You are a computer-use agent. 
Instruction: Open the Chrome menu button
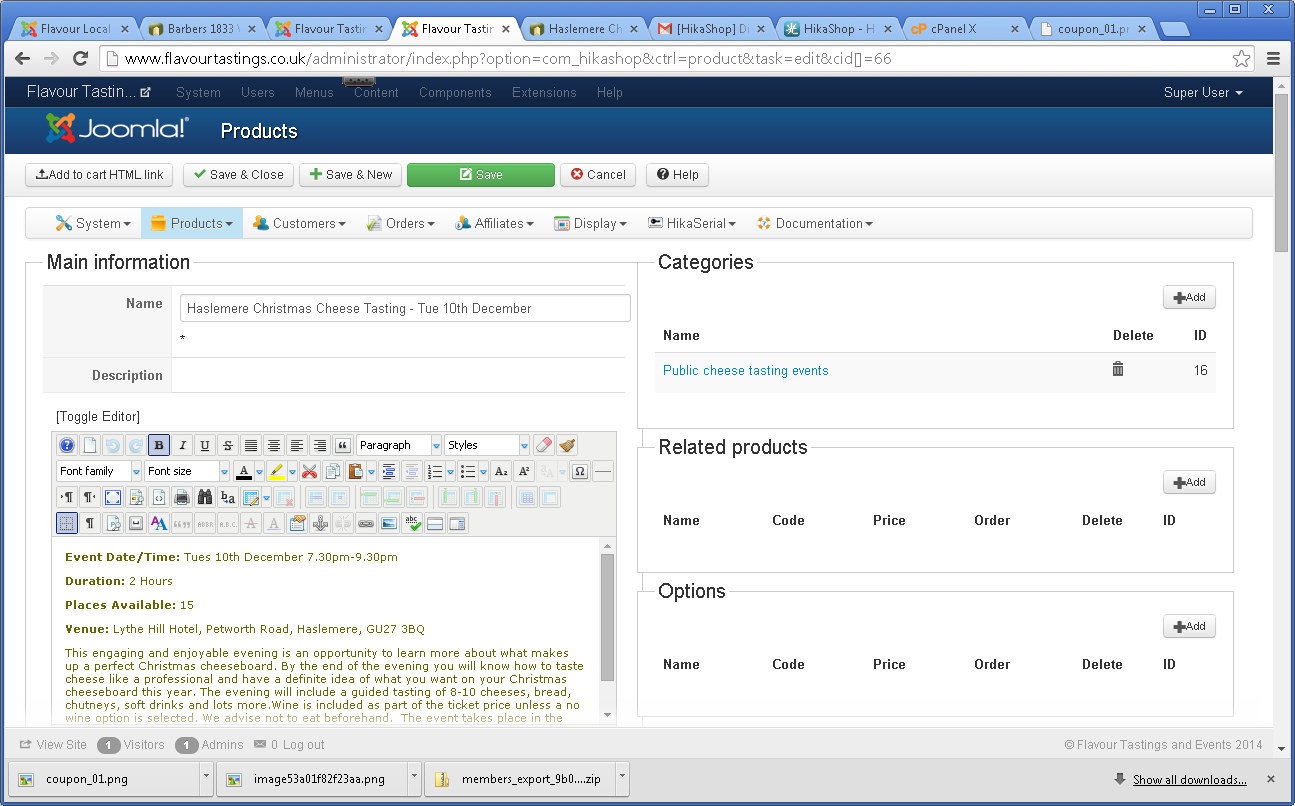click(1273, 58)
